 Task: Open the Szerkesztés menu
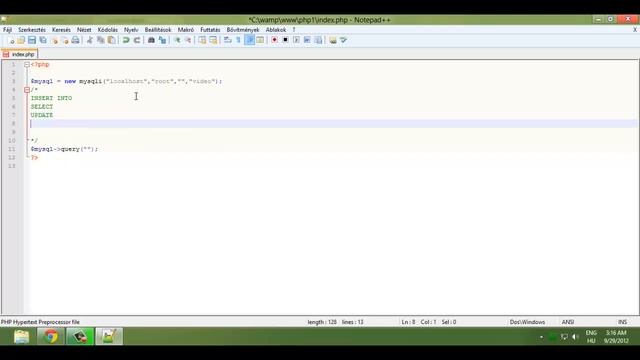click(32, 30)
